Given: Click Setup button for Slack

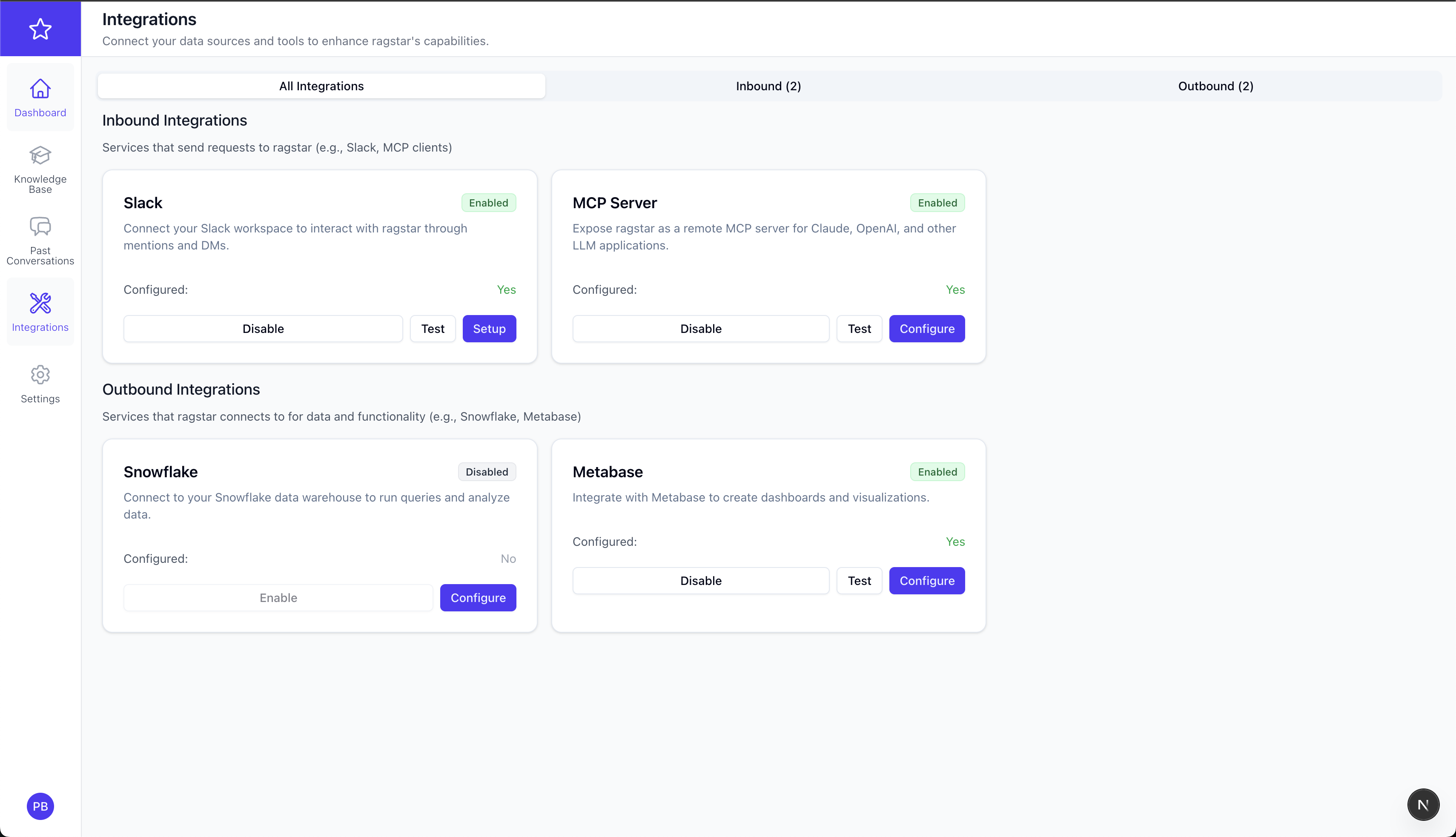Looking at the screenshot, I should [x=489, y=329].
